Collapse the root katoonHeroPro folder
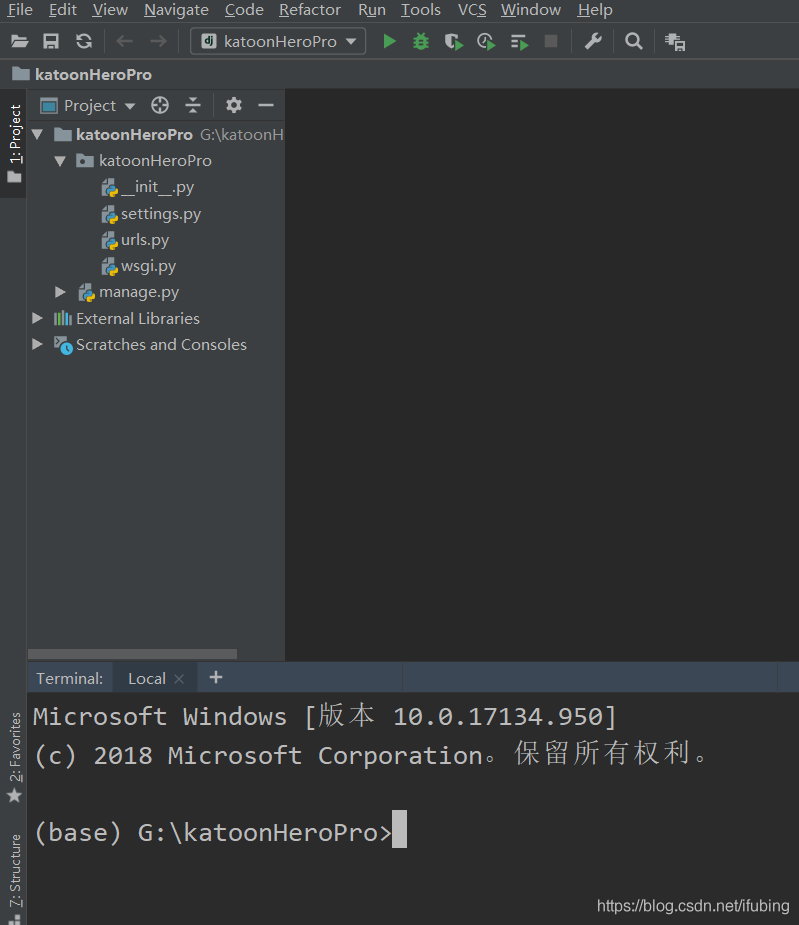Image resolution: width=799 pixels, height=925 pixels. [x=38, y=135]
